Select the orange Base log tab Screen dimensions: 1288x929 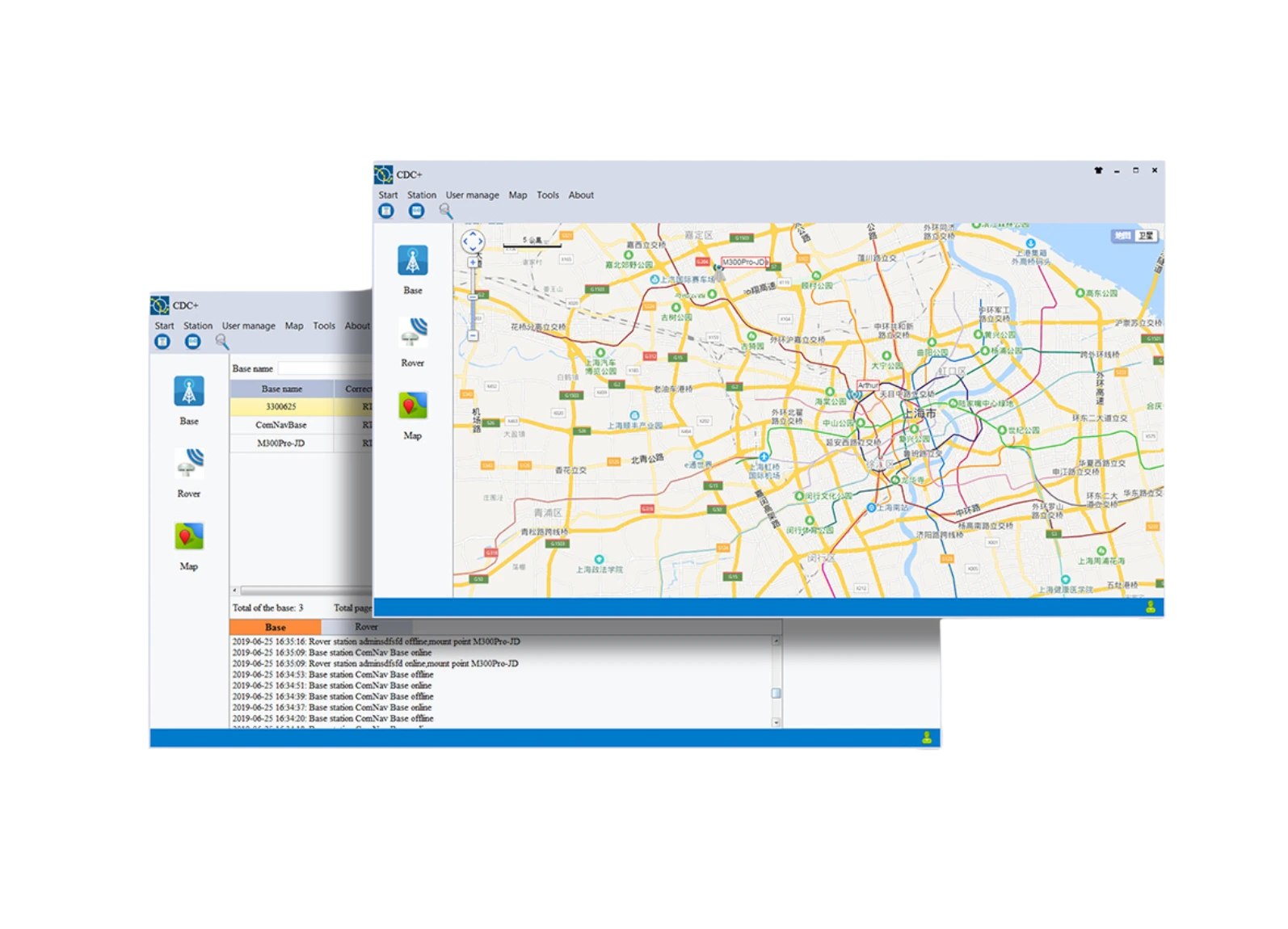pos(275,627)
